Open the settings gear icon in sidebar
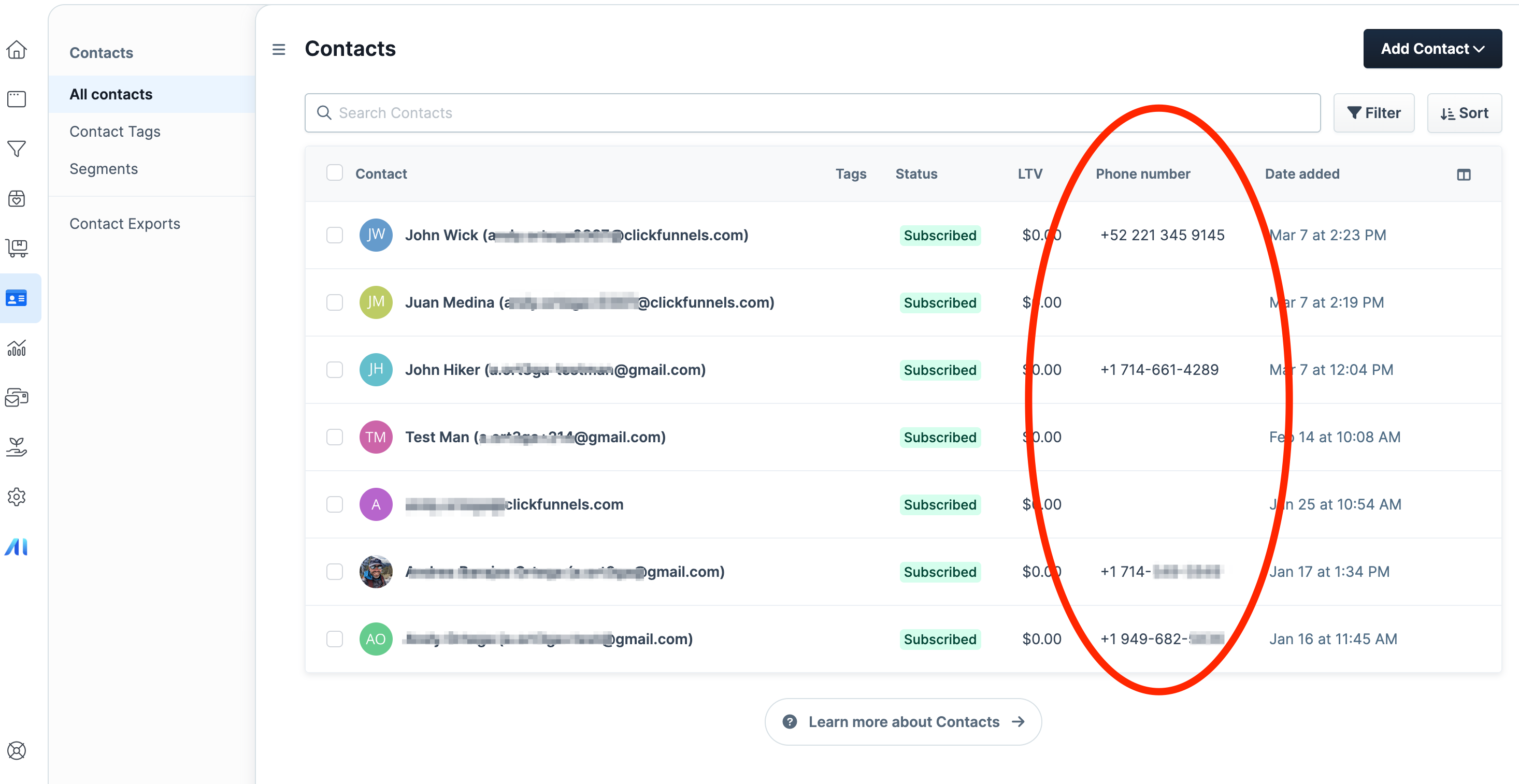 [x=17, y=497]
